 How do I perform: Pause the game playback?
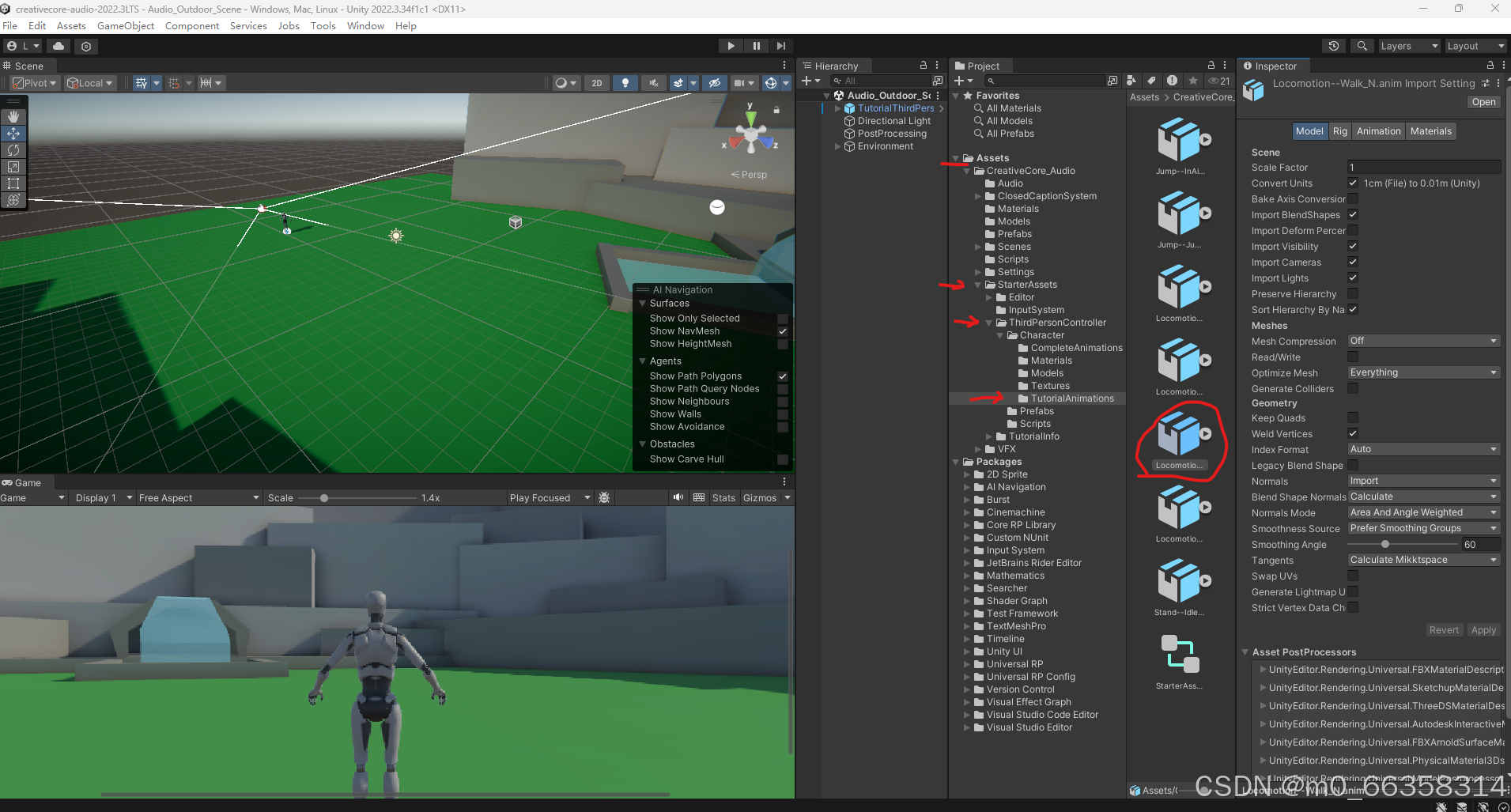pyautogui.click(x=756, y=46)
